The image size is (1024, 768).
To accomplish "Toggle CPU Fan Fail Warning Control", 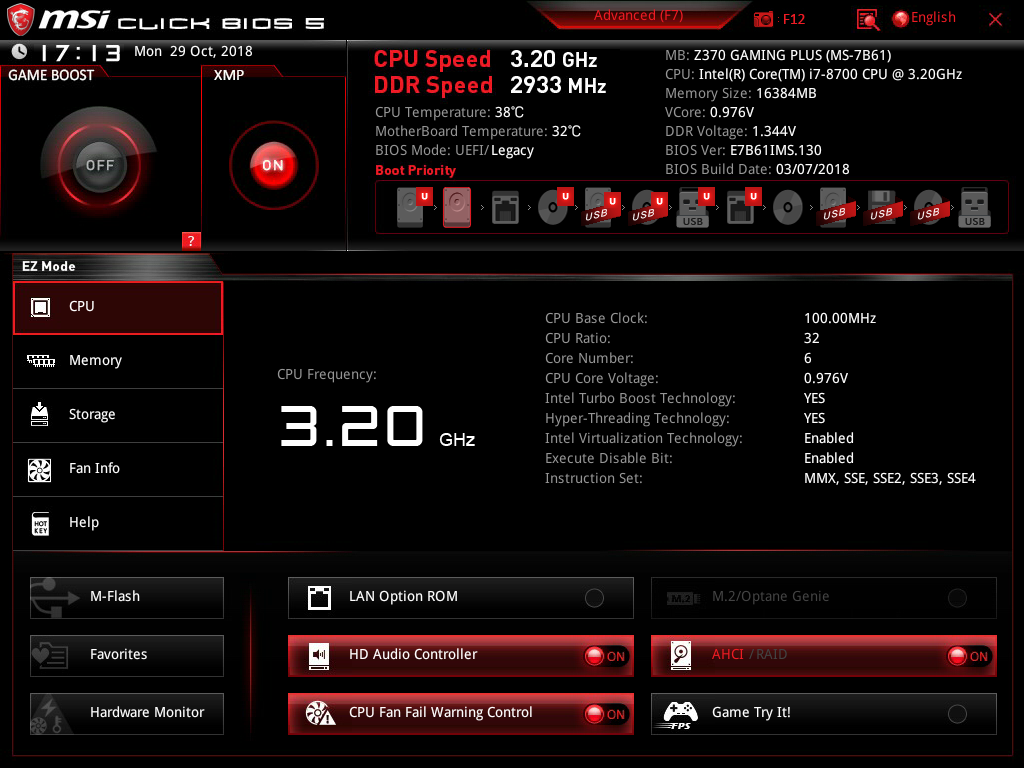I will (x=606, y=714).
